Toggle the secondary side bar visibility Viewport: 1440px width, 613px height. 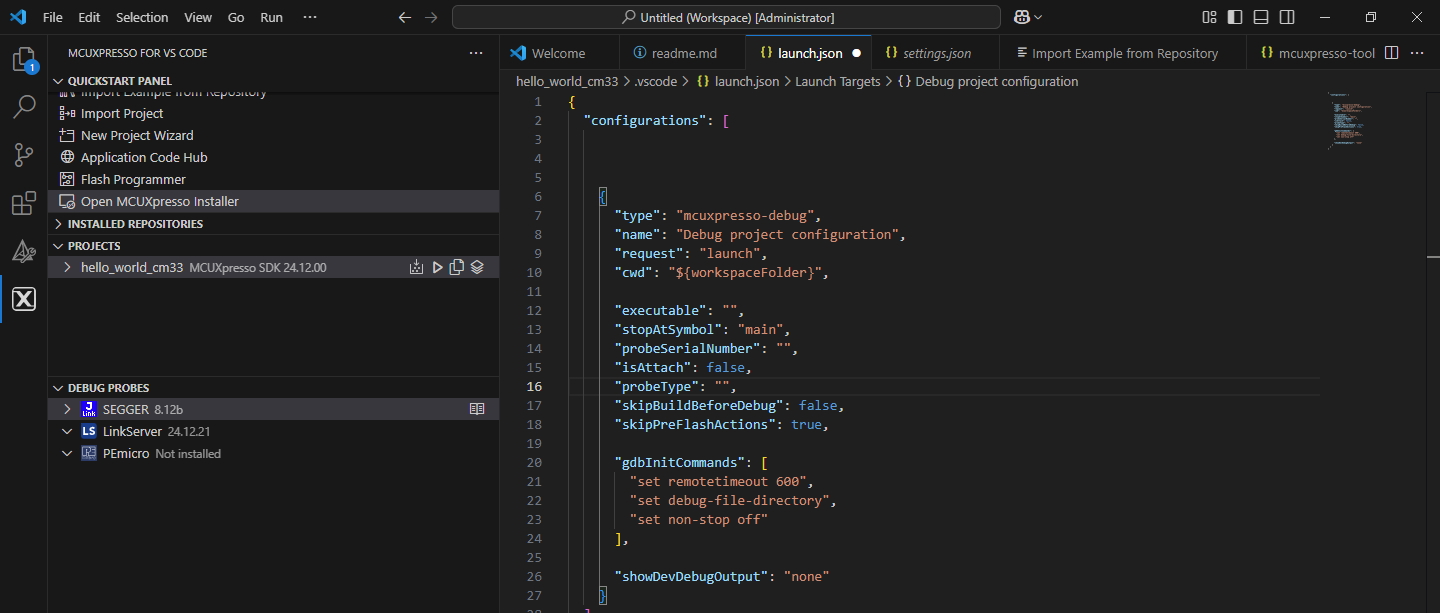(x=1287, y=17)
